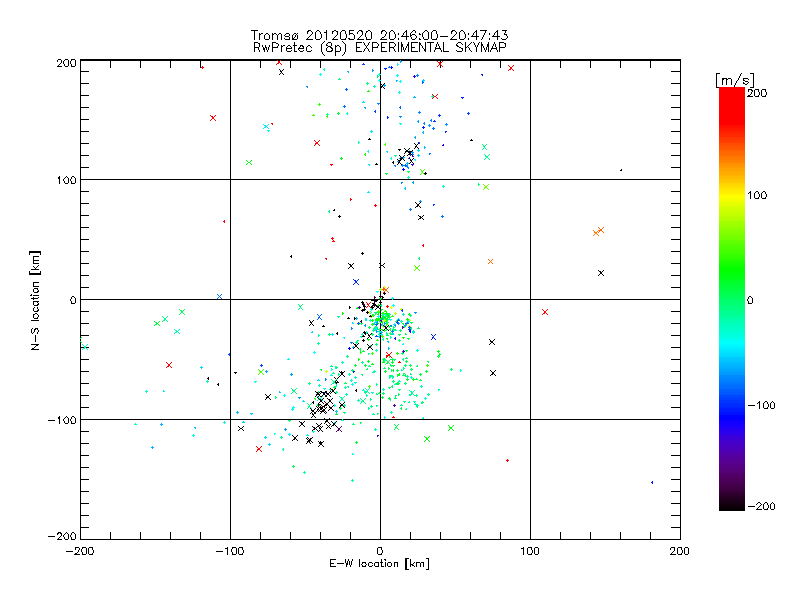Click the '200' tick on the E-W axis
This screenshot has width=800, height=600.
tap(680, 551)
